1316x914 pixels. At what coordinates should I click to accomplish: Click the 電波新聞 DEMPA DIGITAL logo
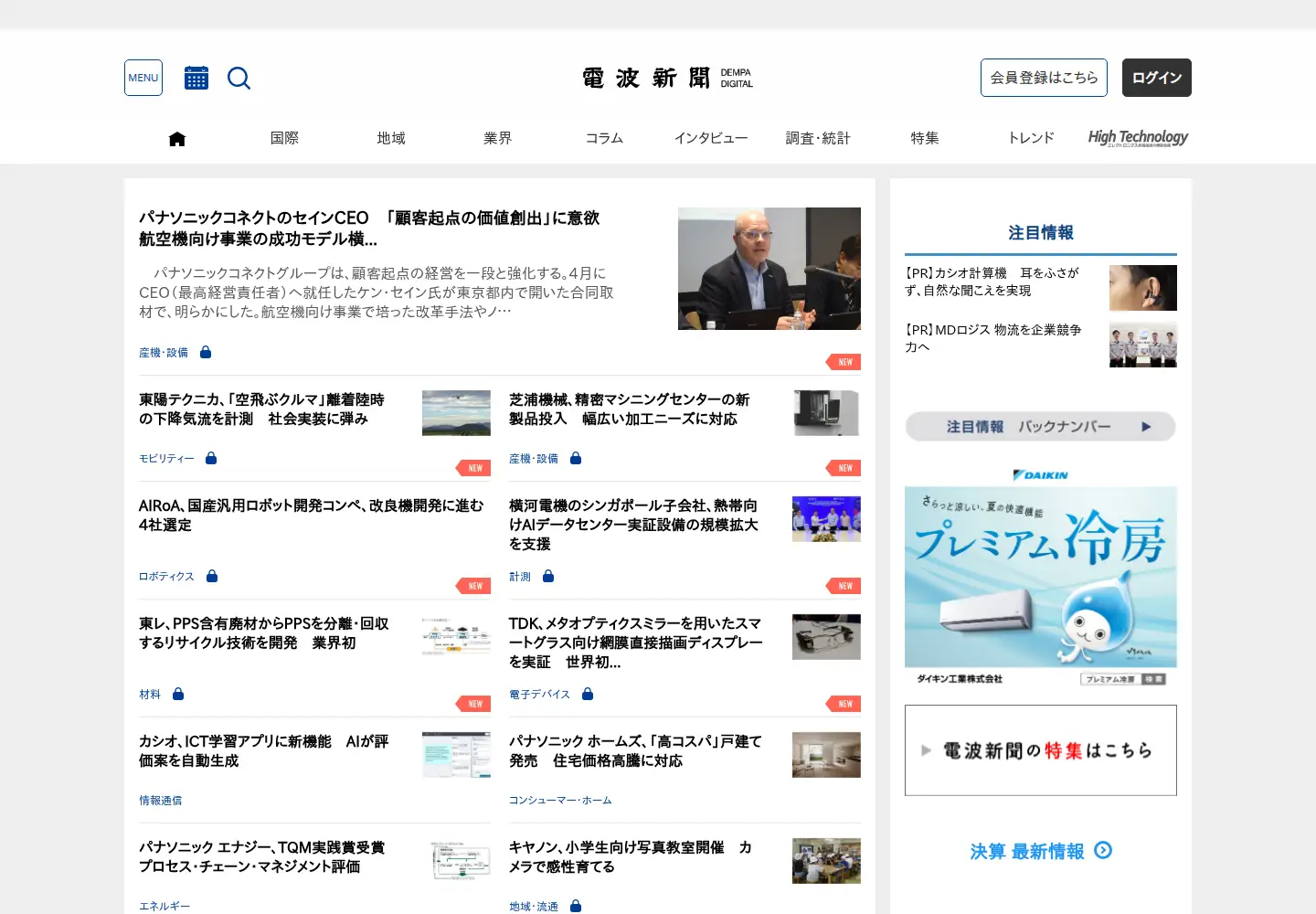668,78
